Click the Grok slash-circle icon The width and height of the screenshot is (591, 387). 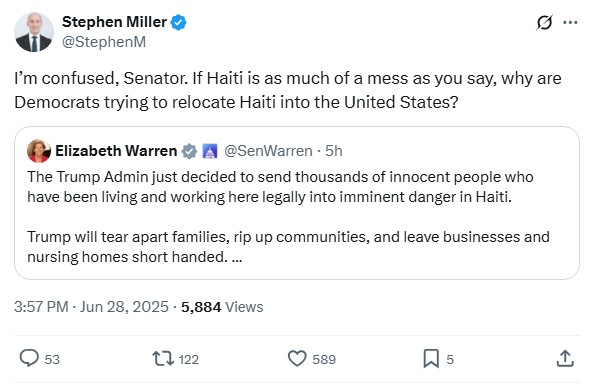[x=544, y=23]
